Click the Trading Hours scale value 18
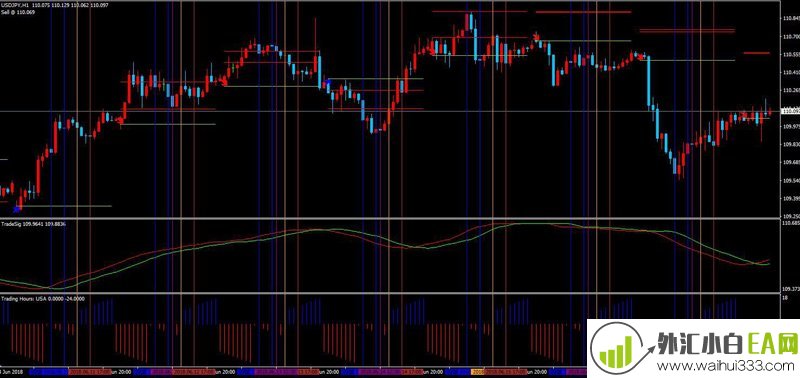This screenshot has height=378, width=800. coord(785,298)
